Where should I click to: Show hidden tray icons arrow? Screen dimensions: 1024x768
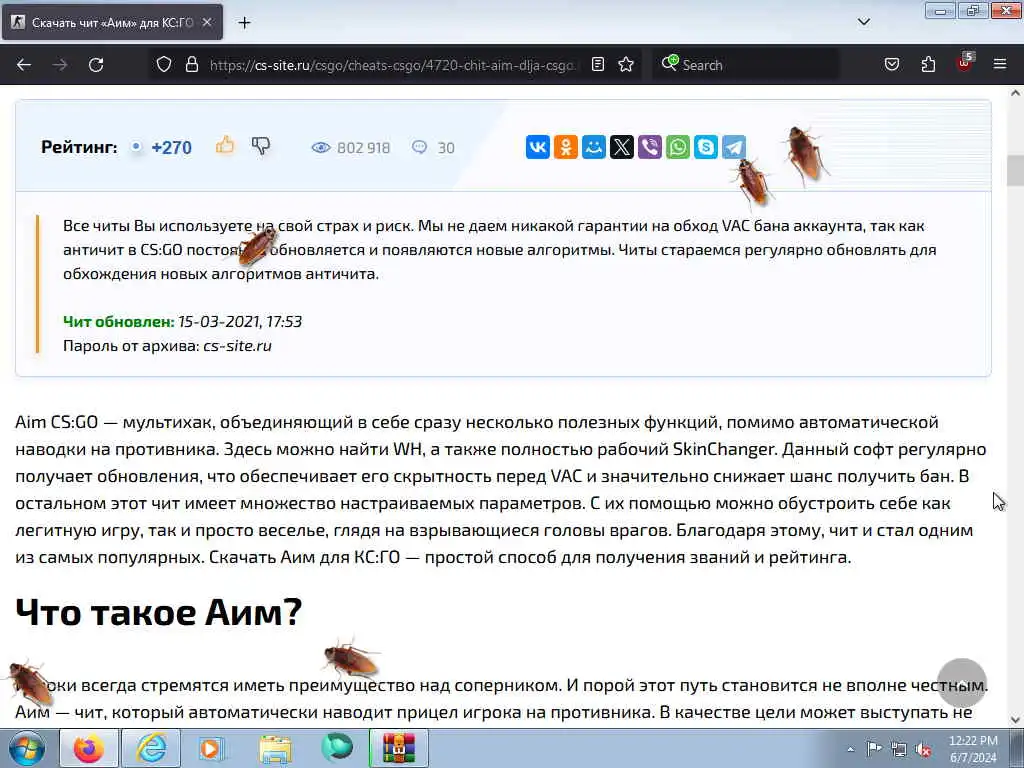850,749
